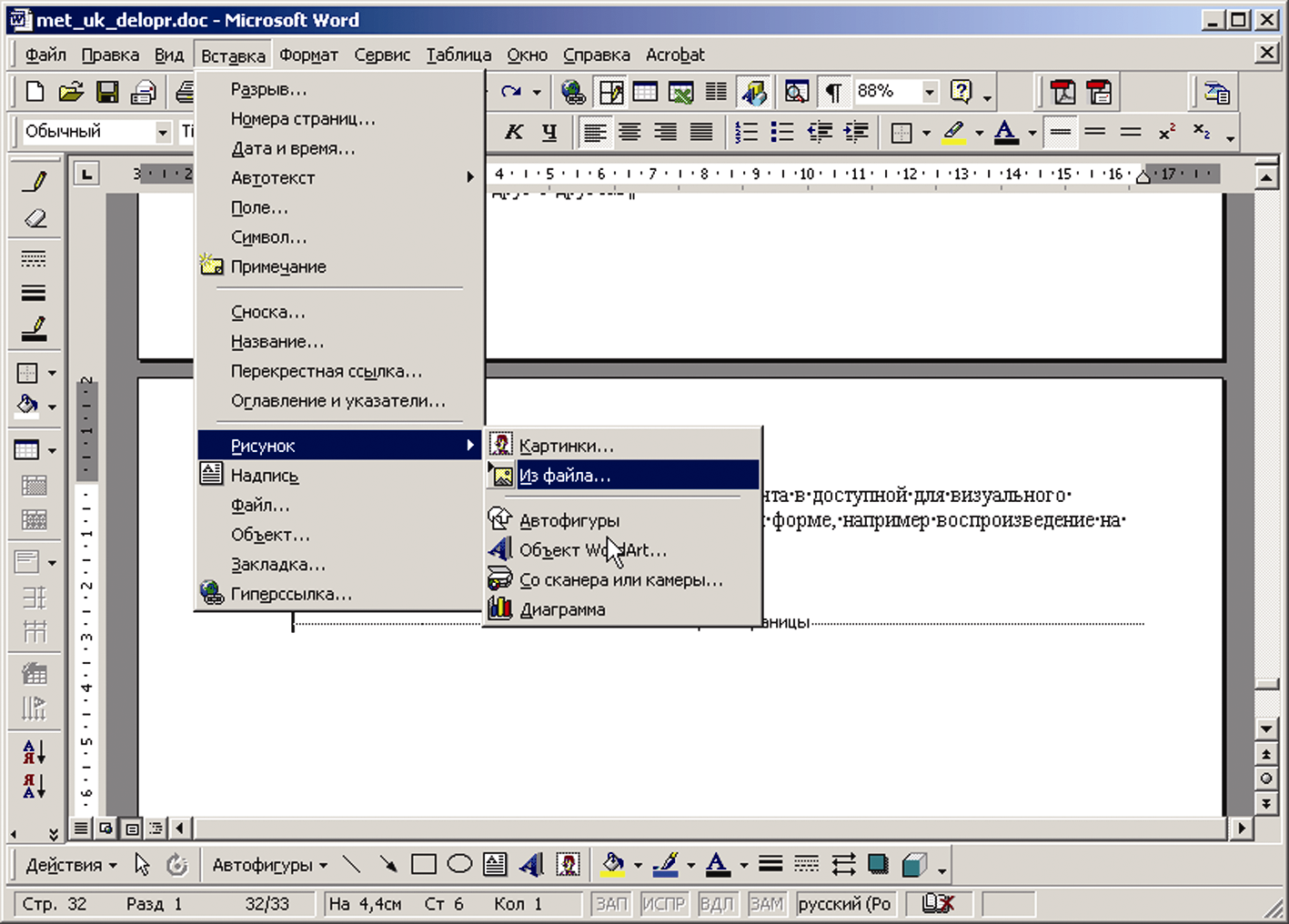
Task: Click the Redo arrow icon
Action: (x=511, y=92)
